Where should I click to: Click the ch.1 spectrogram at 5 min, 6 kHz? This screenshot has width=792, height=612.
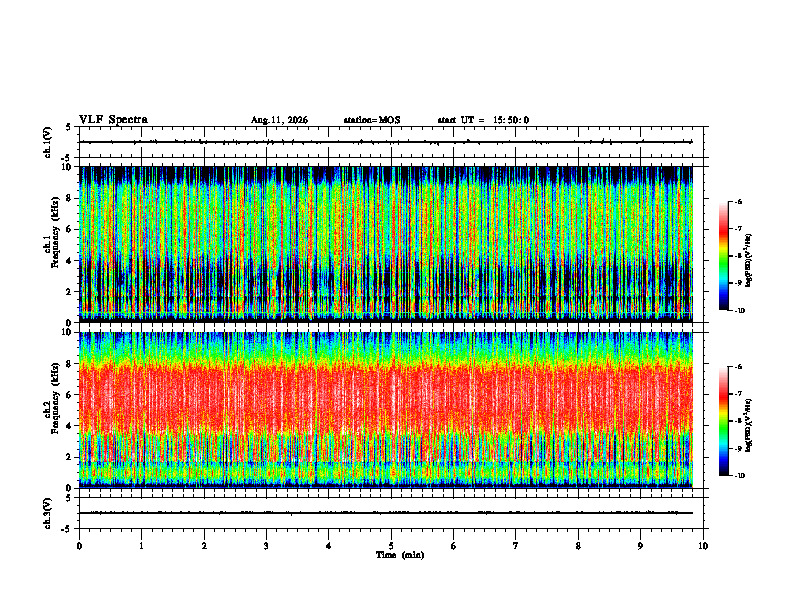(391, 229)
